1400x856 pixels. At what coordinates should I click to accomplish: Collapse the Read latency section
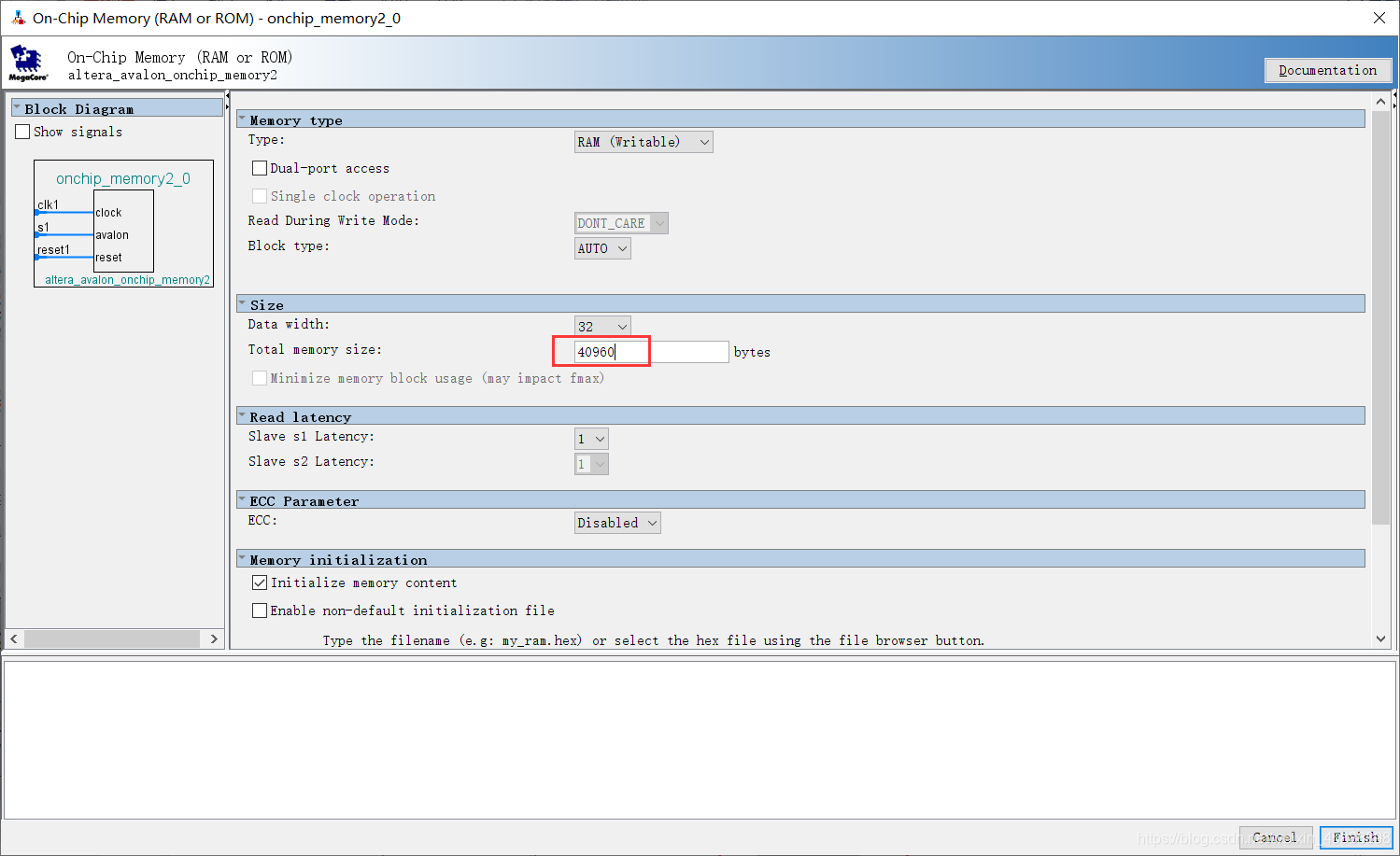(242, 416)
